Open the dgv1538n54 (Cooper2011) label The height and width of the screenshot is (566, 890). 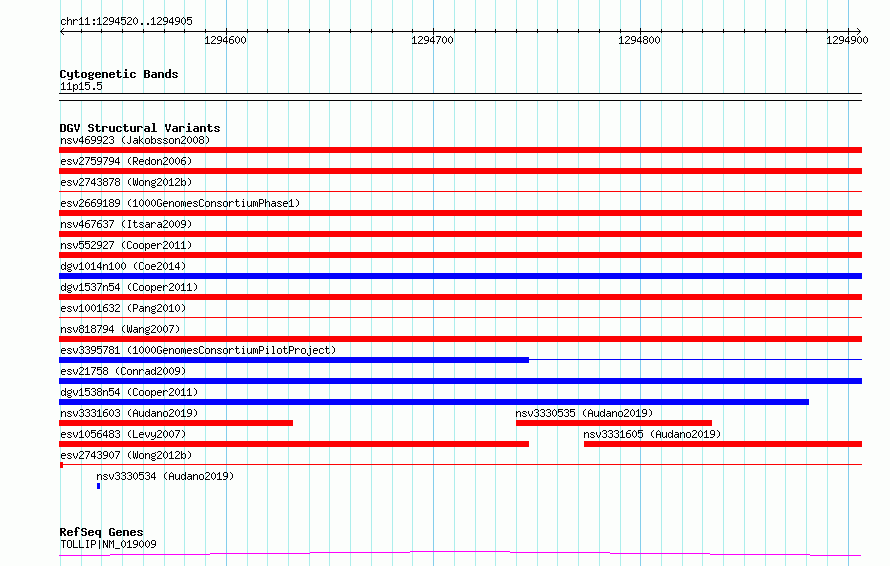[x=129, y=392]
